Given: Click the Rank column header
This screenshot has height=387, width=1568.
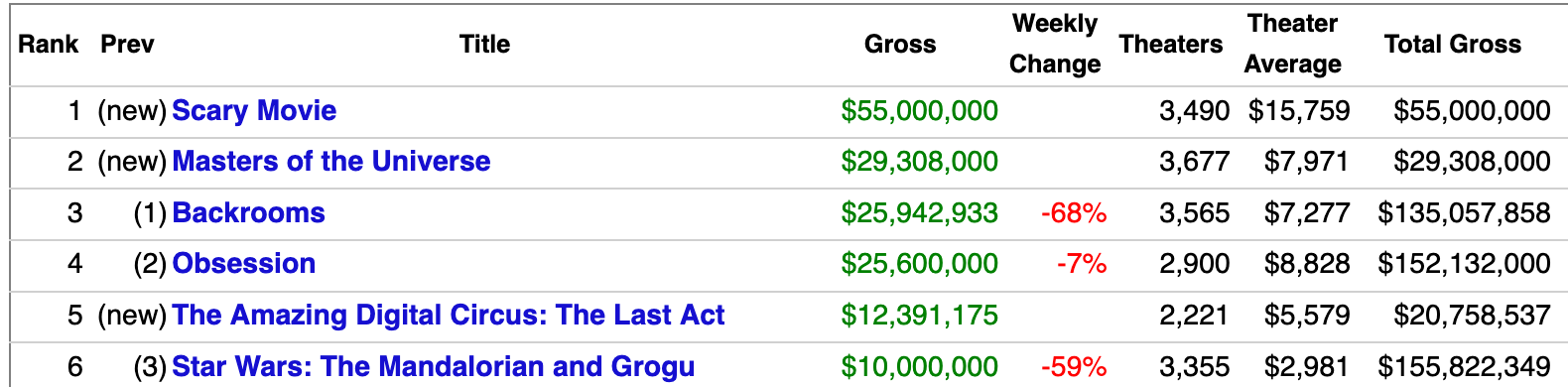Looking at the screenshot, I should tap(49, 44).
